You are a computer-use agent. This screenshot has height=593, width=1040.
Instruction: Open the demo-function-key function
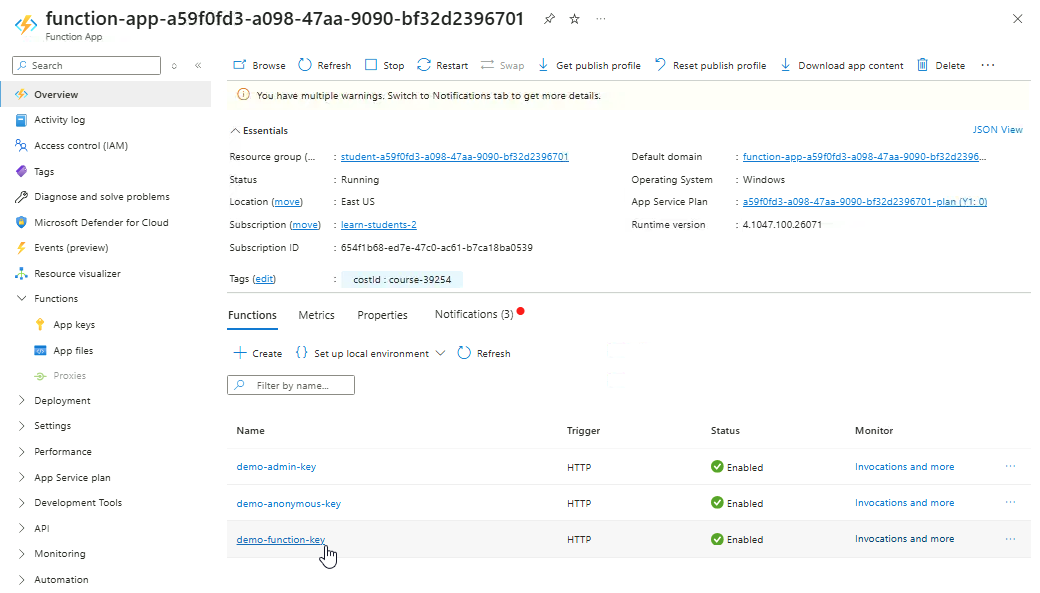280,540
